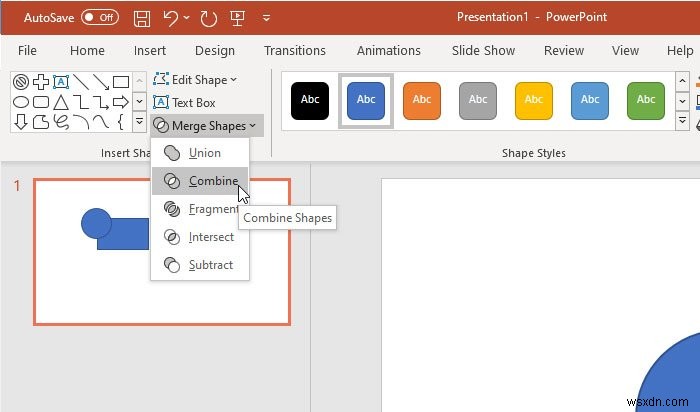Switch to the Home tab

point(88,50)
